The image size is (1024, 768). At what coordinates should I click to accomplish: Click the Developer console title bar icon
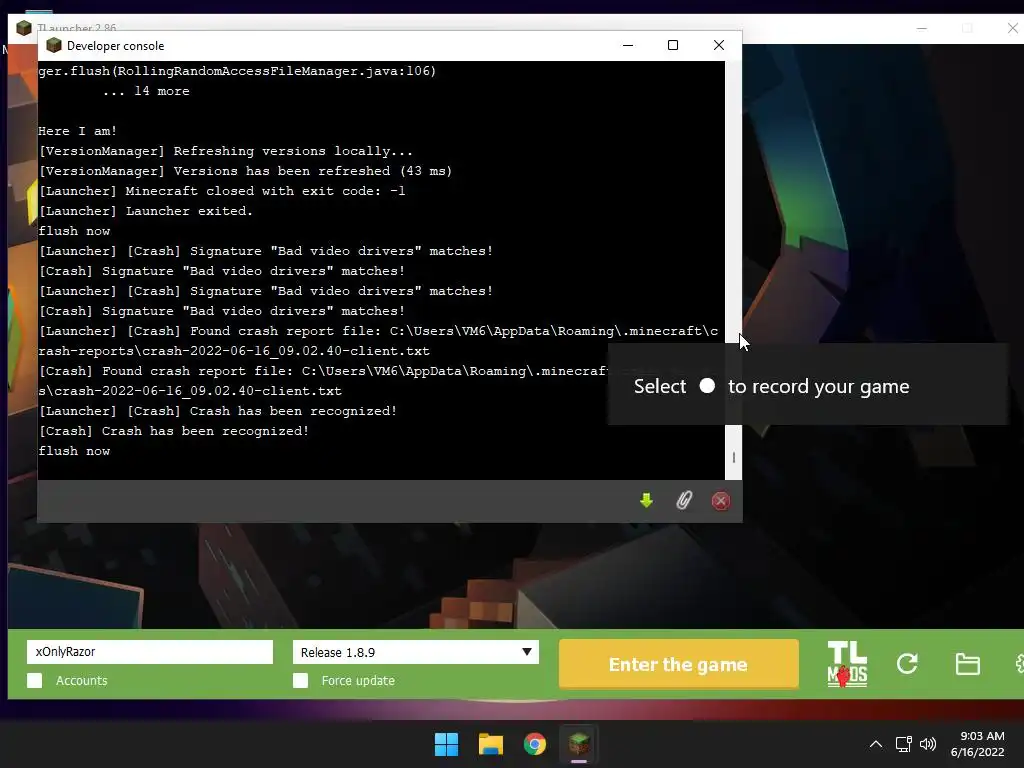point(54,45)
